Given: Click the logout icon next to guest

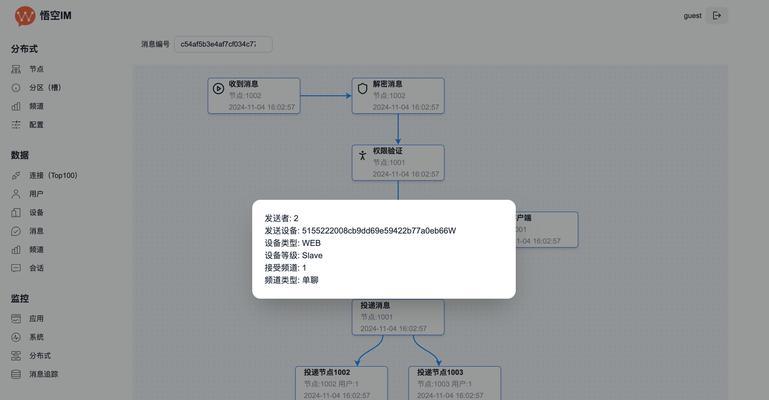Looking at the screenshot, I should (717, 16).
